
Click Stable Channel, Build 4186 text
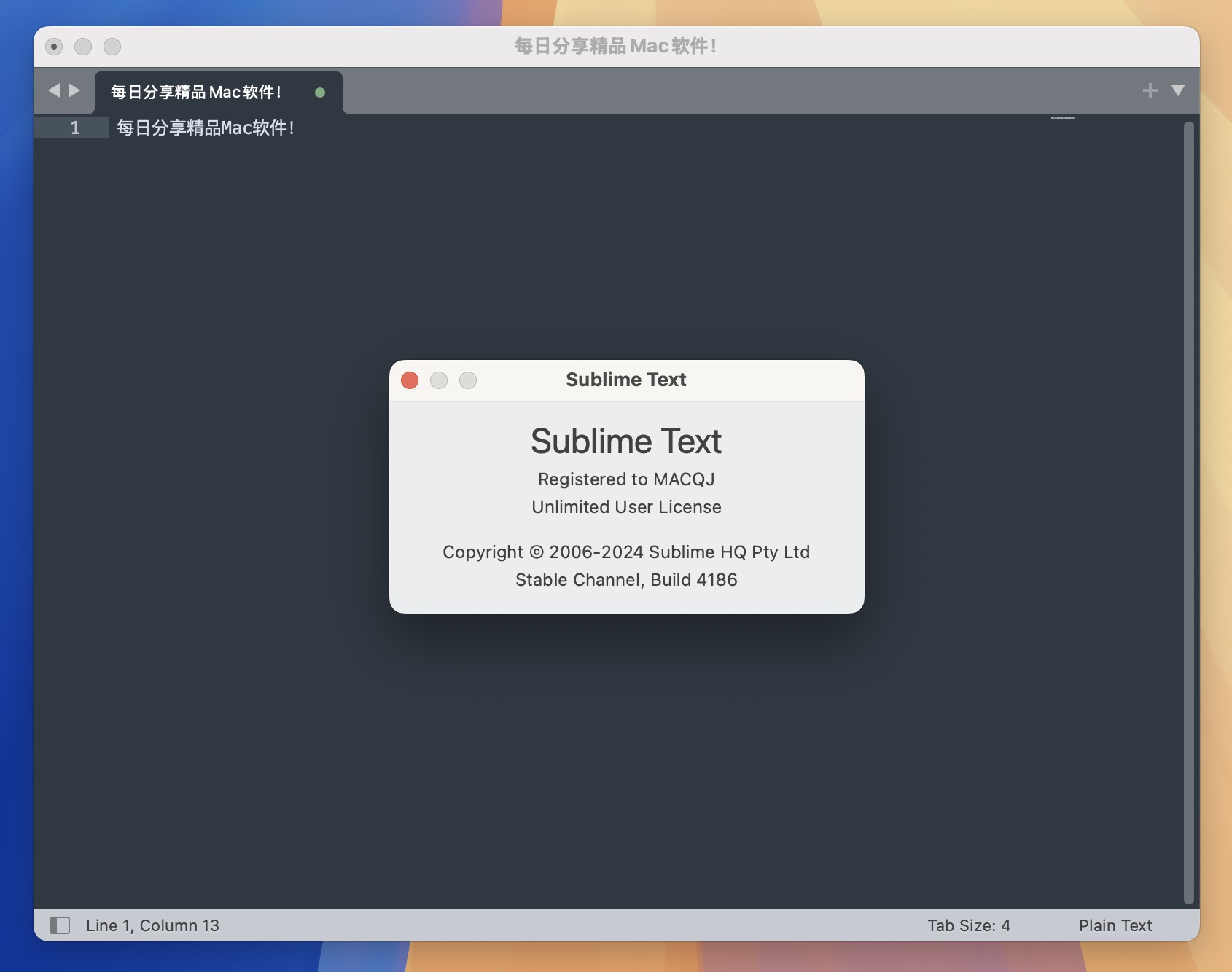point(626,580)
